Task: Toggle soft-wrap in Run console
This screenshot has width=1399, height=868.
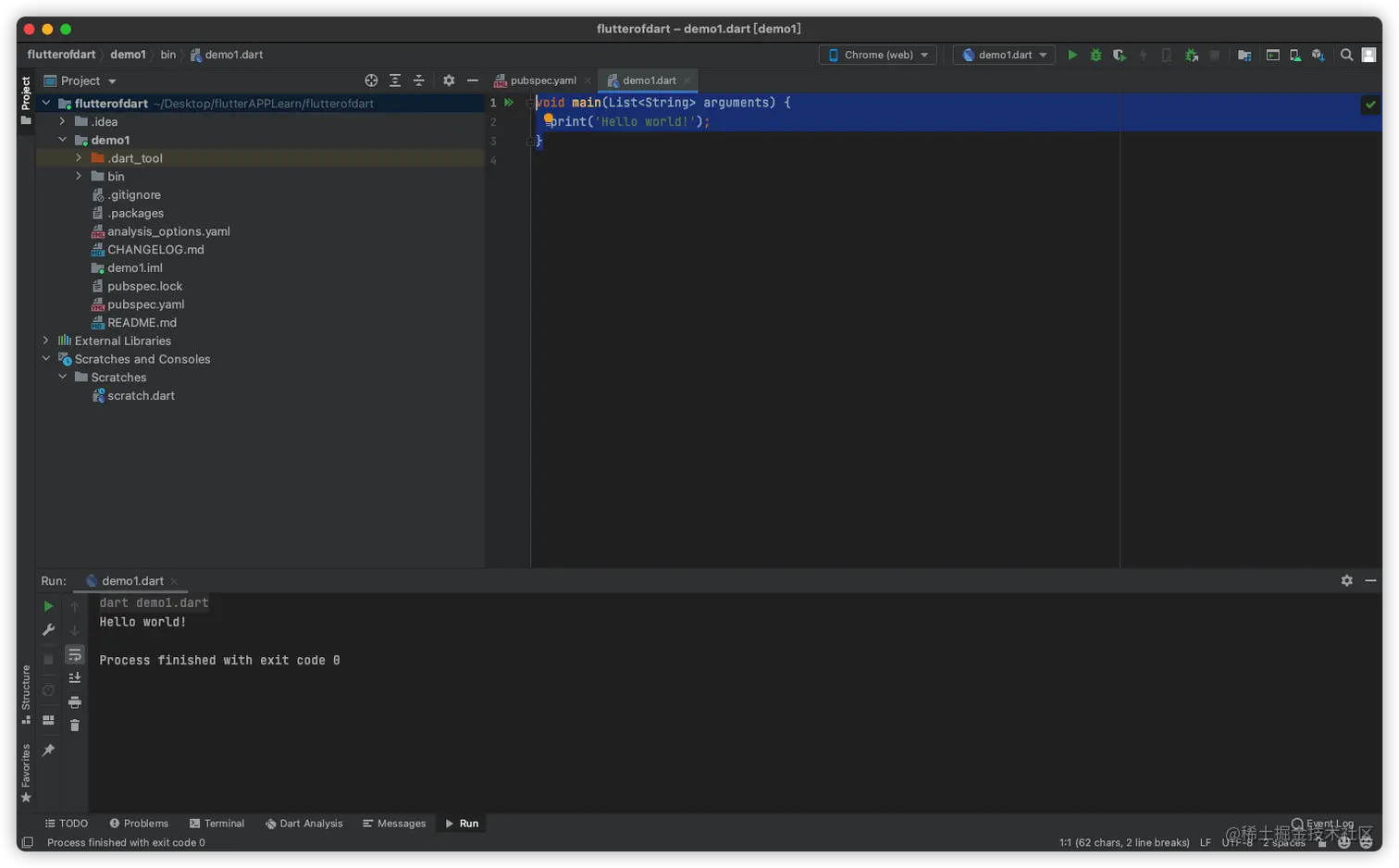Action: 75,655
